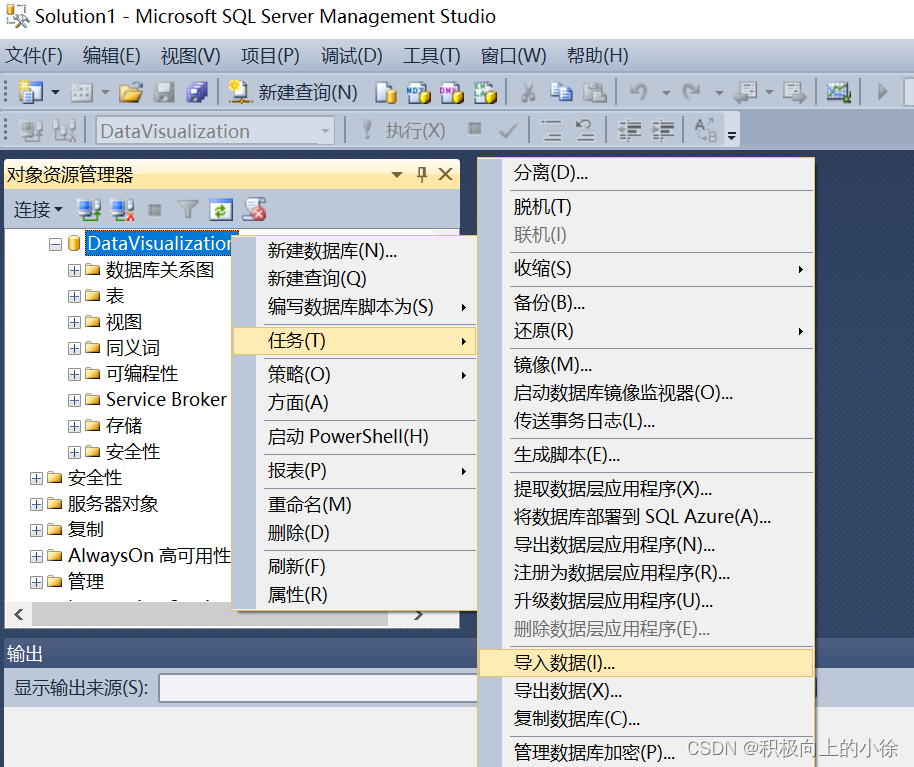Expand the Service Broker node
The width and height of the screenshot is (914, 767).
pyautogui.click(x=74, y=400)
